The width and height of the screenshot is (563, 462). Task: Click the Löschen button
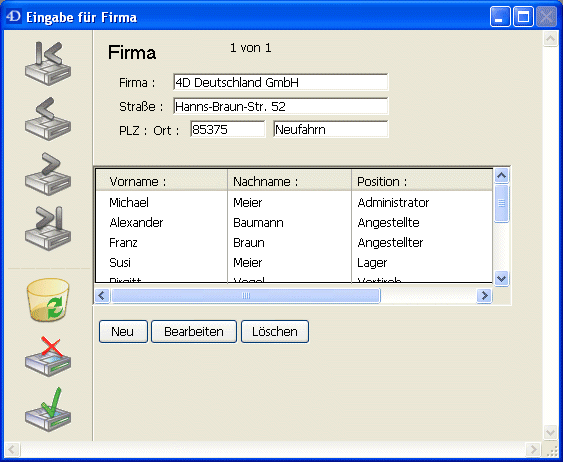pyautogui.click(x=275, y=331)
